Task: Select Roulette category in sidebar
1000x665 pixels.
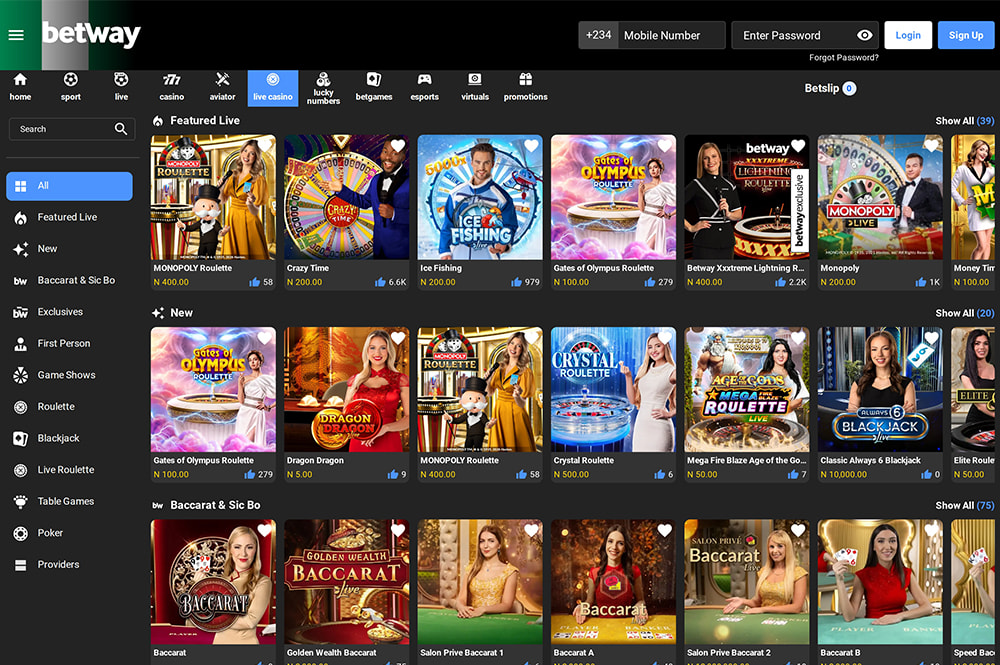Action: (x=70, y=407)
